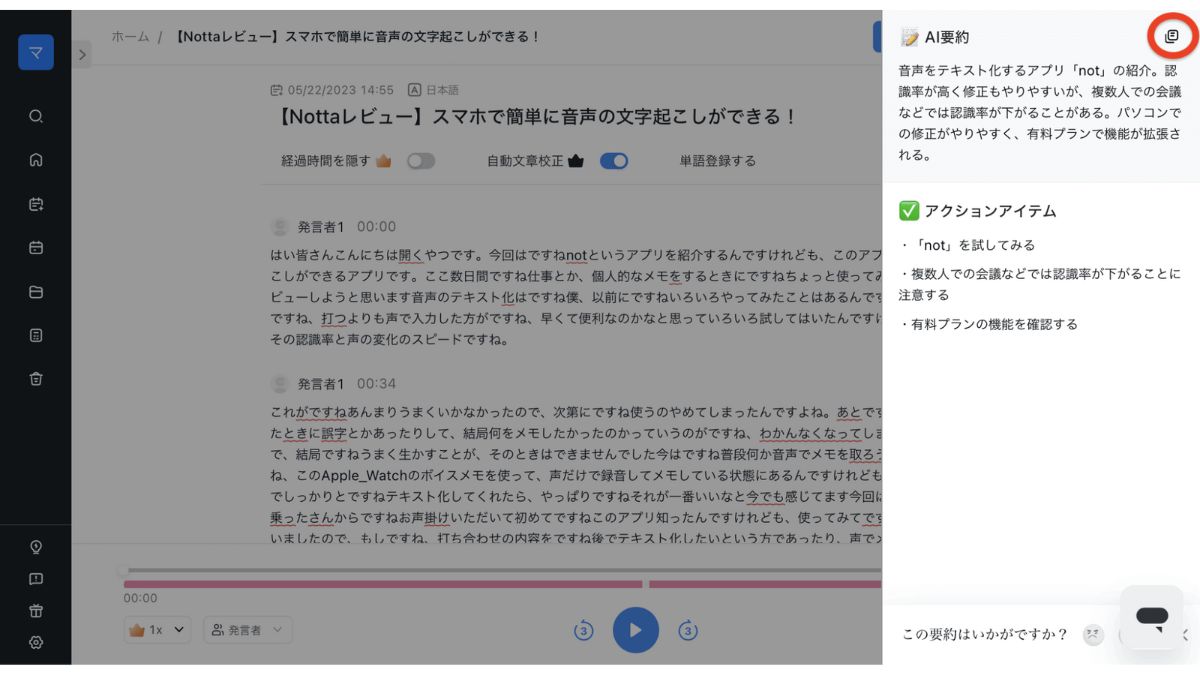Open the document list icon in the sidebar
Viewport: 1200px width, 675px height.
click(x=36, y=335)
